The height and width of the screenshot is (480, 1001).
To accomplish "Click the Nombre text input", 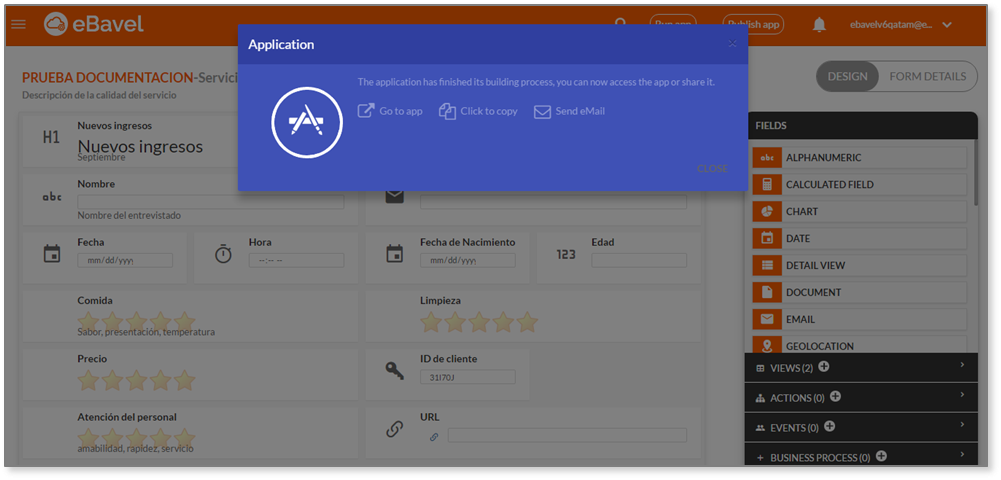I will tap(211, 202).
